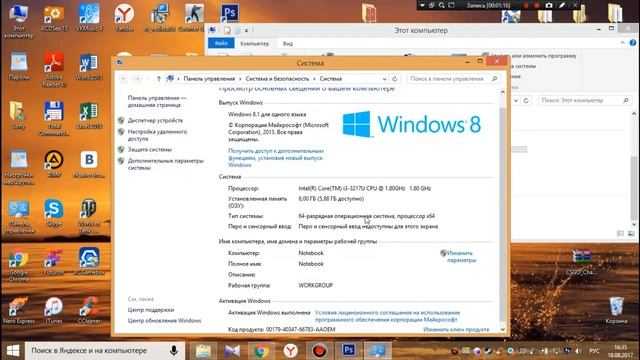Expand address dropdown in Этот компьютер window
Screen dimensions: 640x360
(x=516, y=100)
